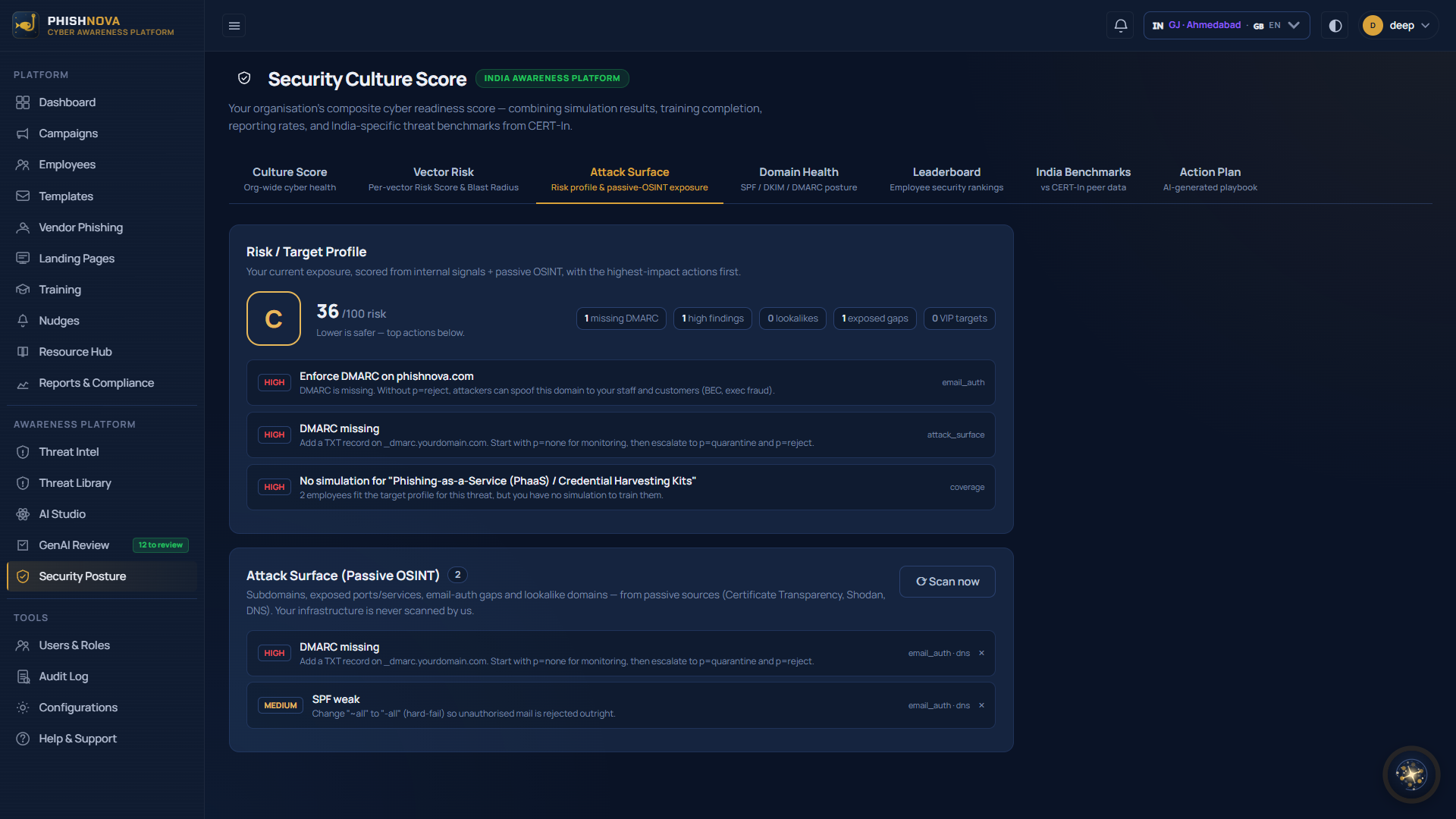Go to the Campaigns page
The image size is (1456, 819).
point(102,133)
